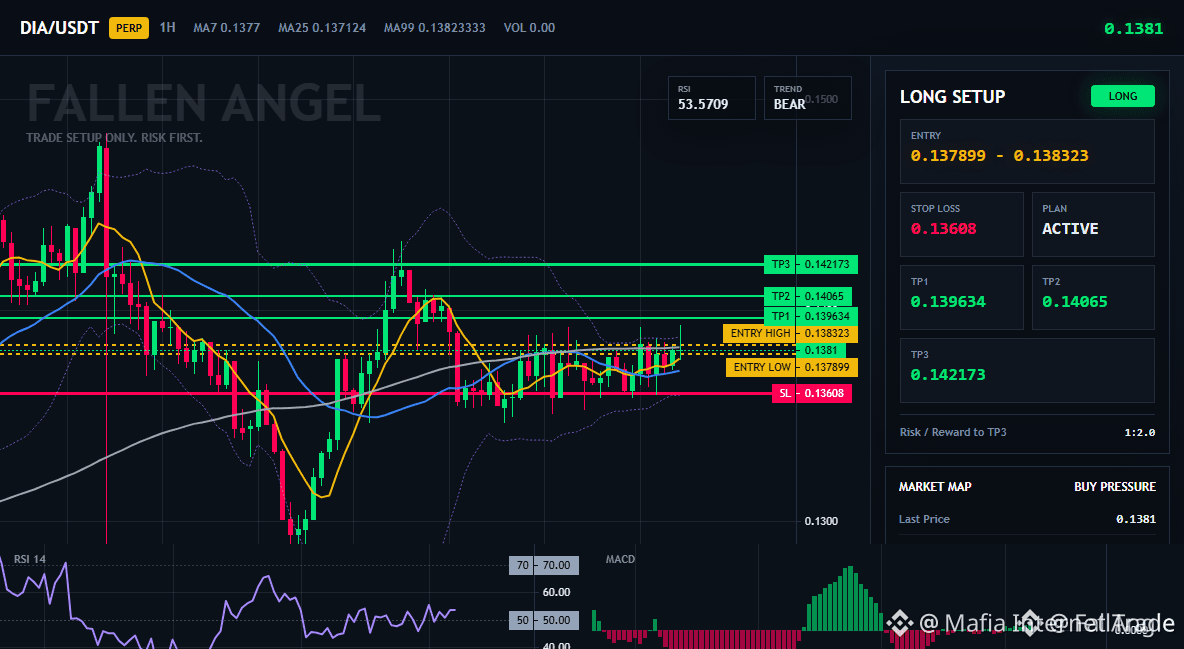
Task: Click the 50.00 RSI level tag
Action: click(x=544, y=620)
